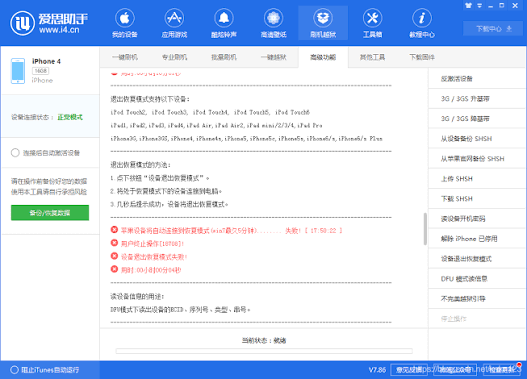Image resolution: width=527 pixels, height=379 pixels.
Task: Open the skin shirt icon in title bar
Action: pos(468,5)
